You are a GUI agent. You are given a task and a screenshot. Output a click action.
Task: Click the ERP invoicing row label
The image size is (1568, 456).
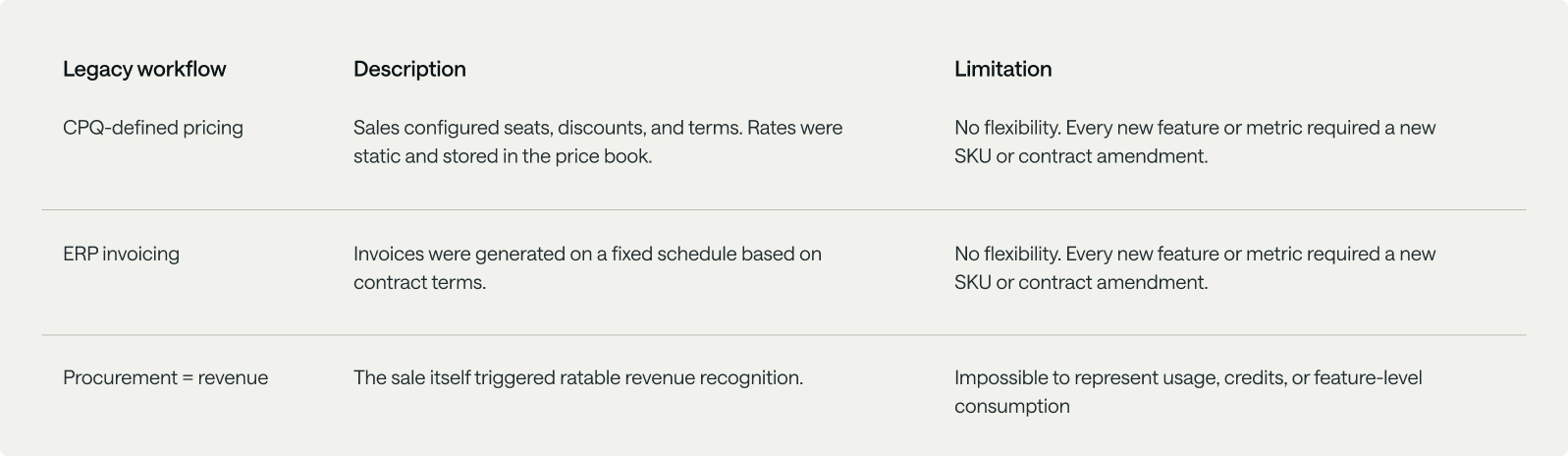(x=121, y=254)
